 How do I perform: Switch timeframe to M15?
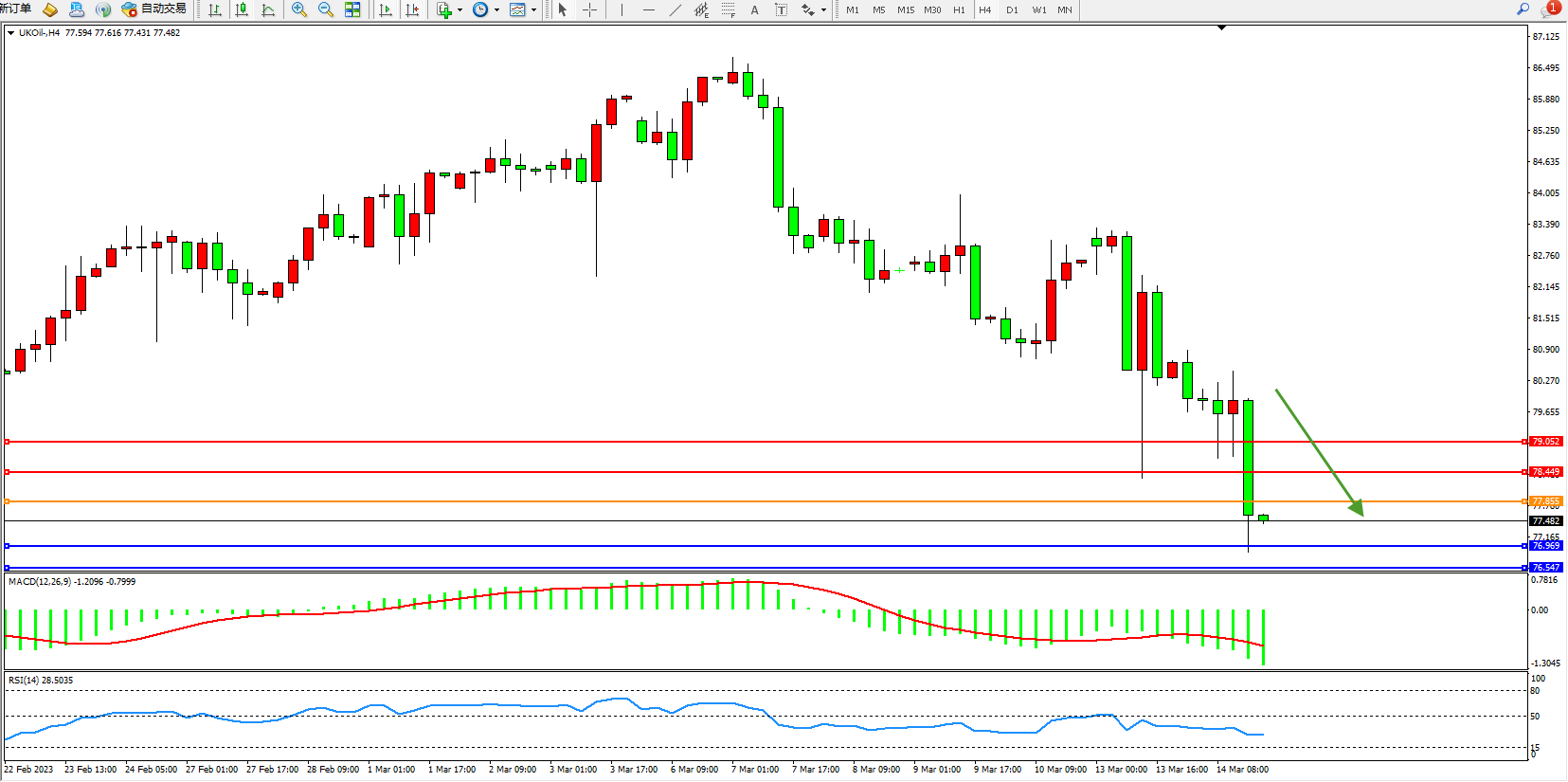point(906,9)
